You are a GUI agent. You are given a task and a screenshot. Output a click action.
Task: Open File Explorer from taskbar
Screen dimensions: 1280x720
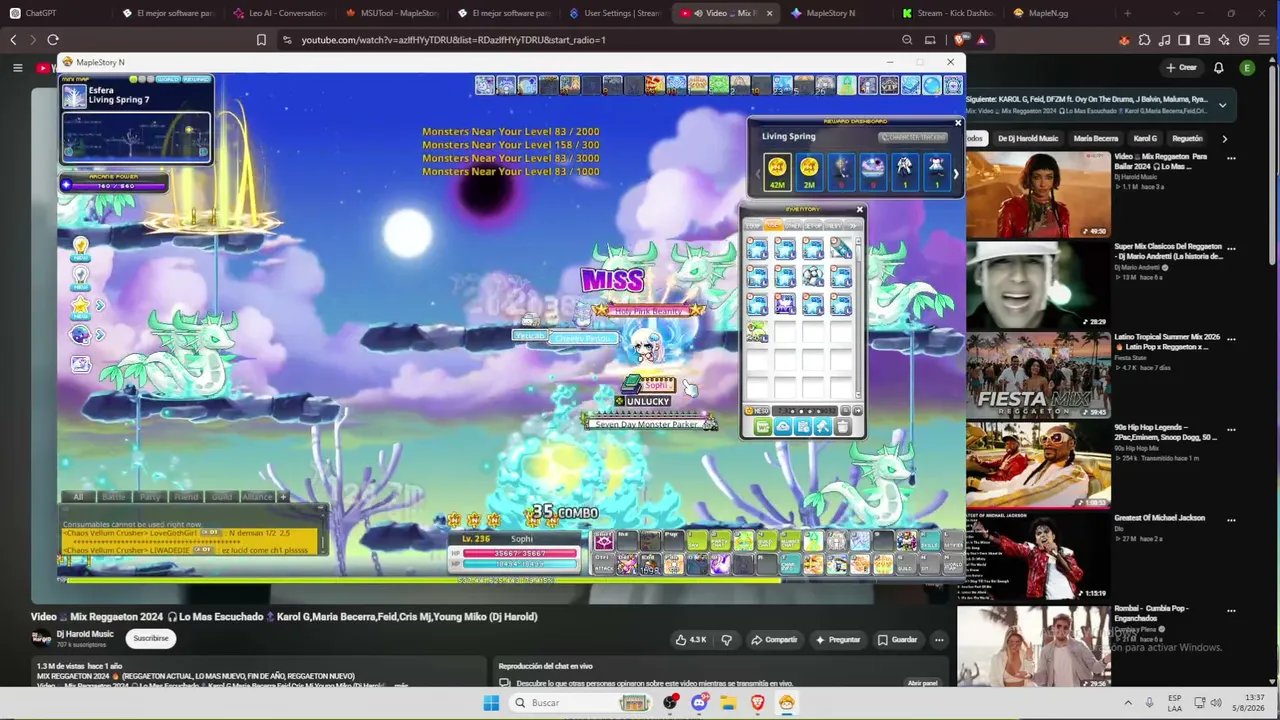click(728, 703)
